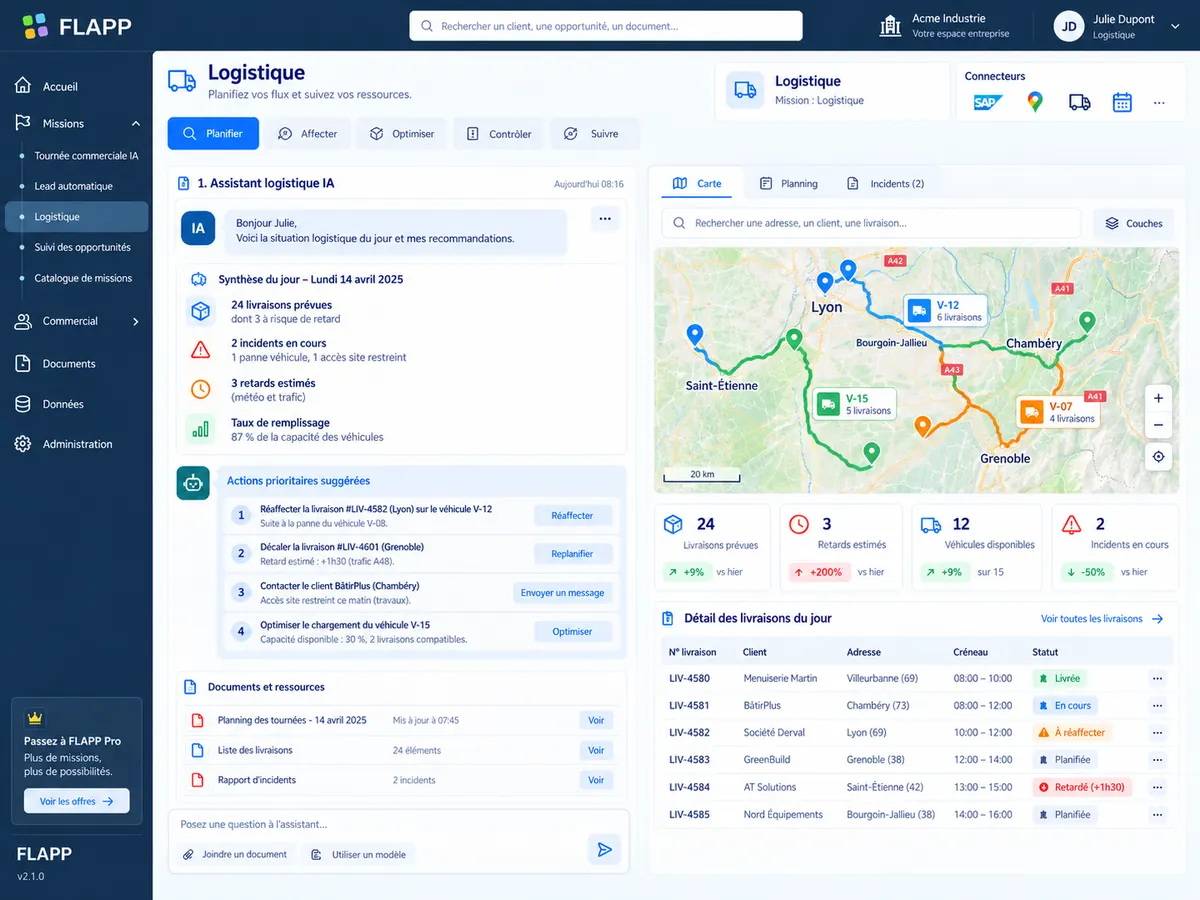The height and width of the screenshot is (900, 1200).
Task: Select the Optimiser toolbar step
Action: (x=403, y=134)
